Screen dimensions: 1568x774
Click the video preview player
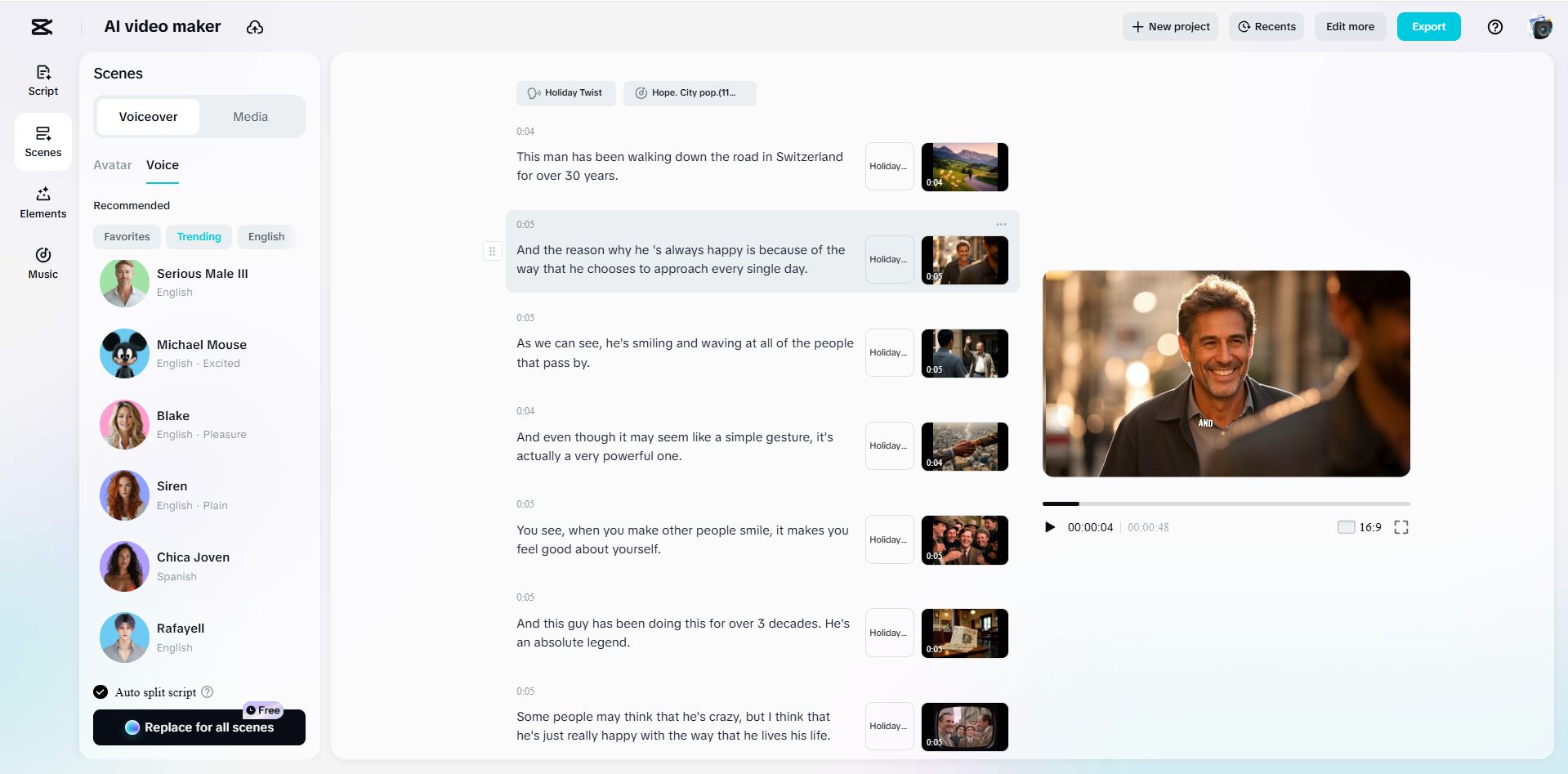coord(1226,374)
